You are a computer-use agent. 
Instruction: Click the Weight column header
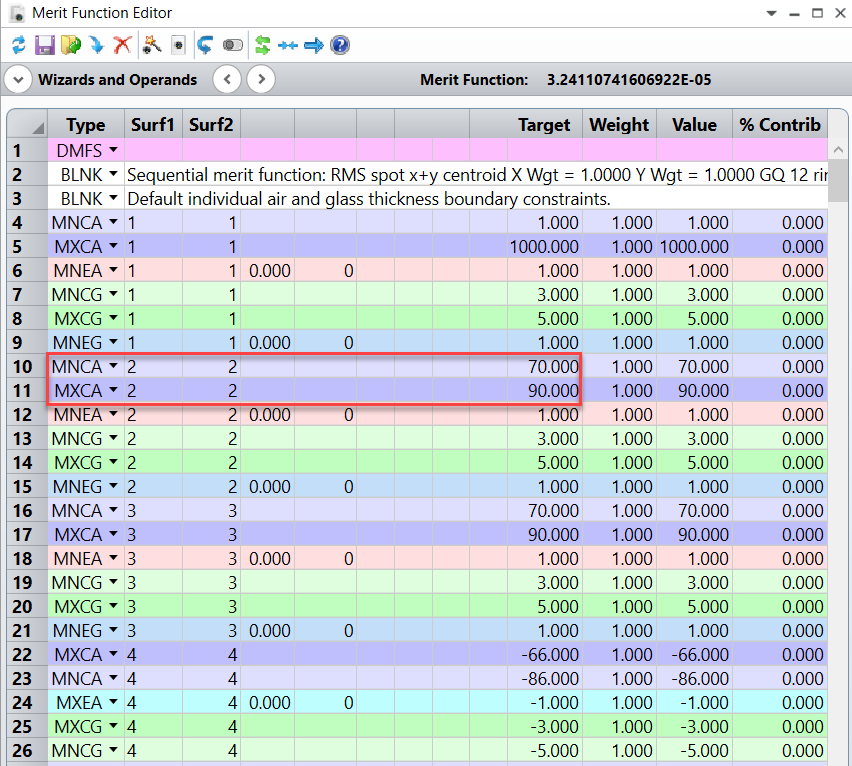point(619,125)
